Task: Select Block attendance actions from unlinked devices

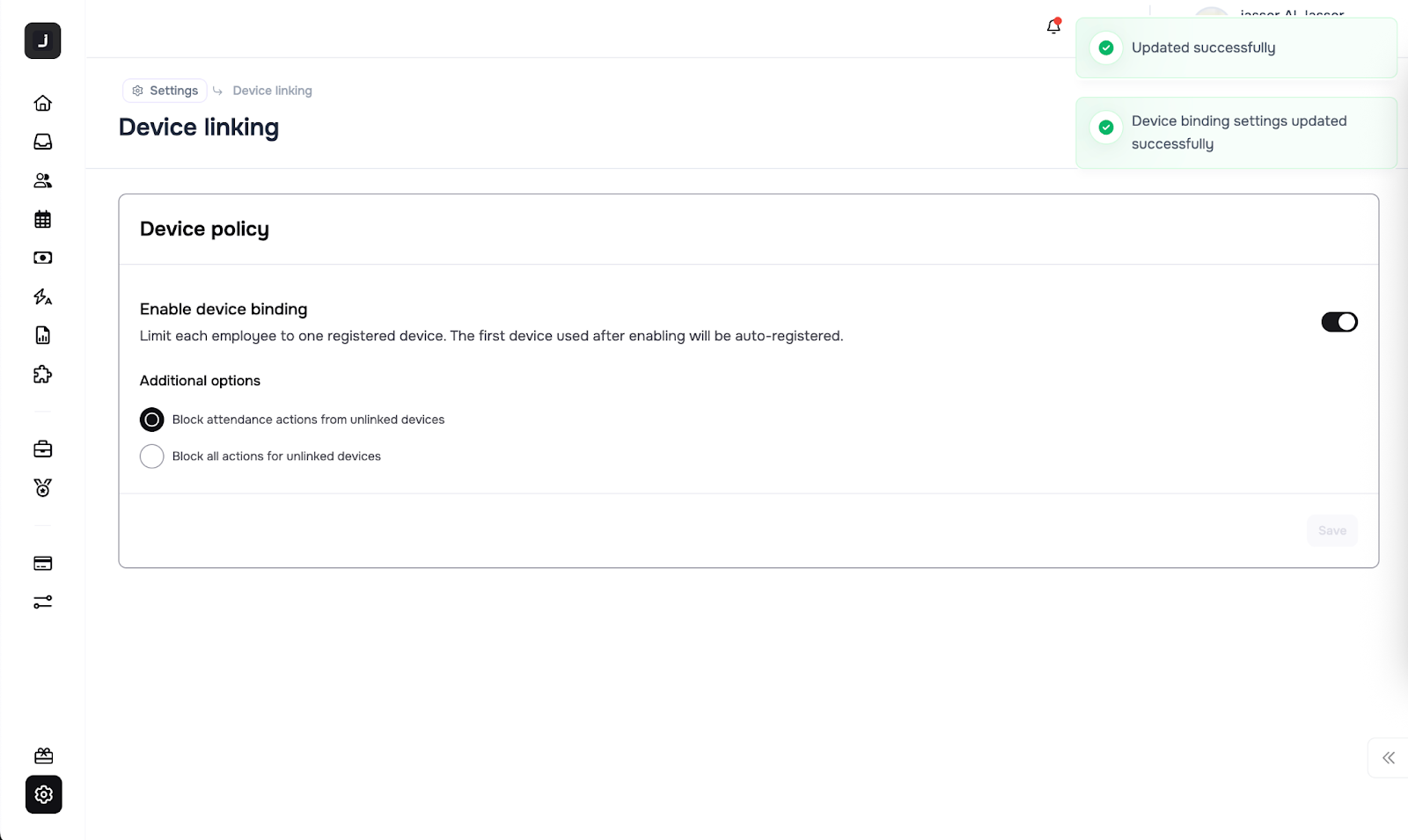Action: 152,420
